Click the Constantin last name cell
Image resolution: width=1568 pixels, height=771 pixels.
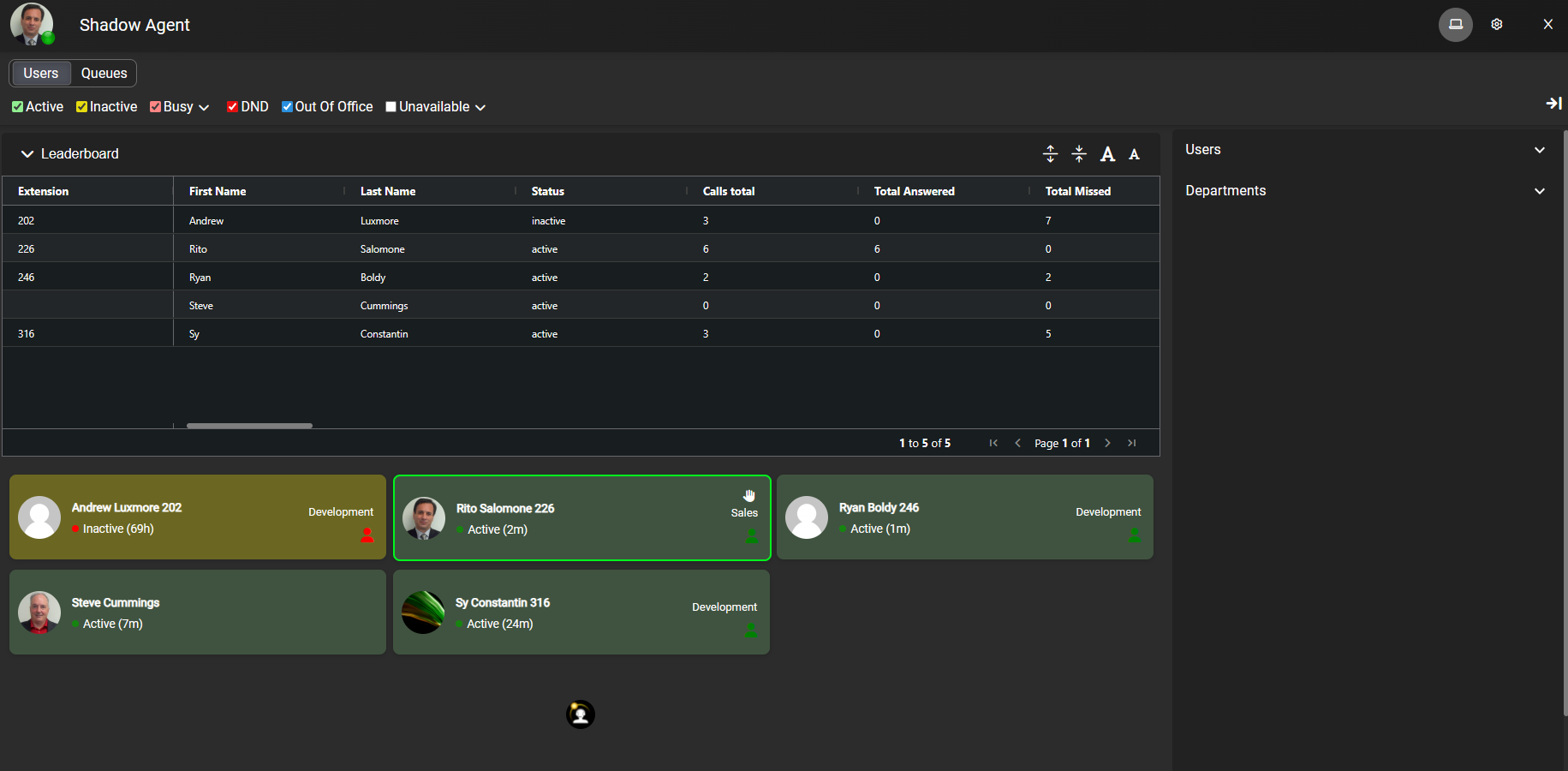(431, 333)
